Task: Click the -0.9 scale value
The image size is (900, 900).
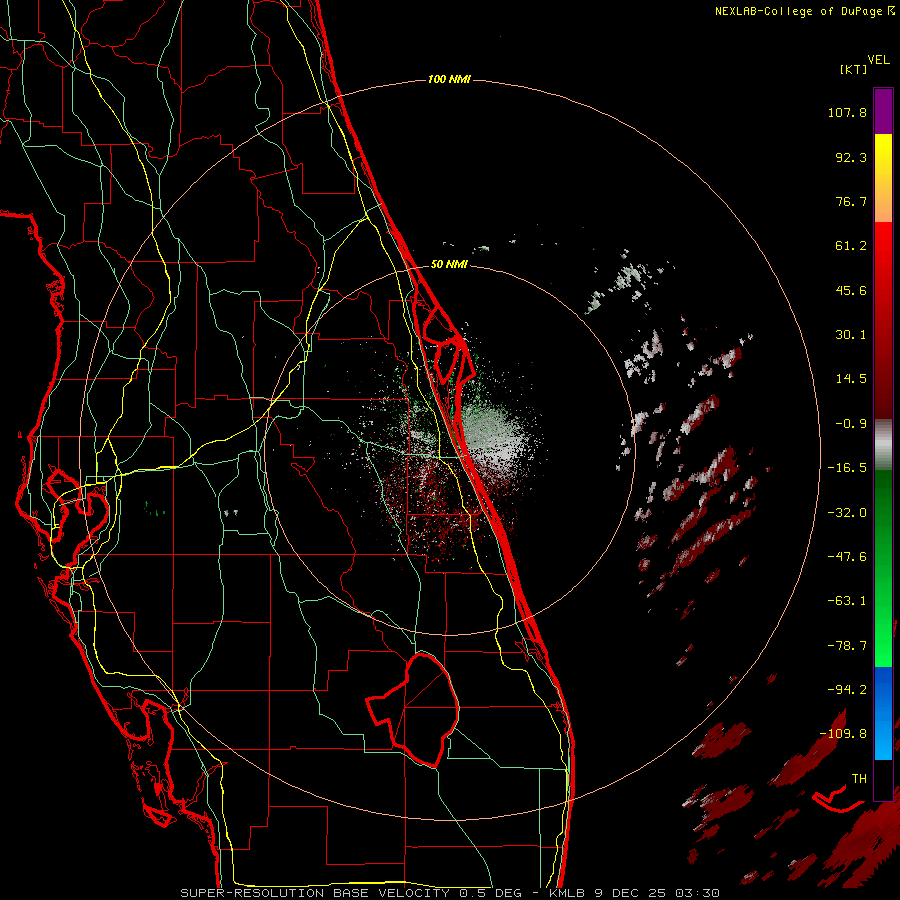Action: [x=851, y=424]
